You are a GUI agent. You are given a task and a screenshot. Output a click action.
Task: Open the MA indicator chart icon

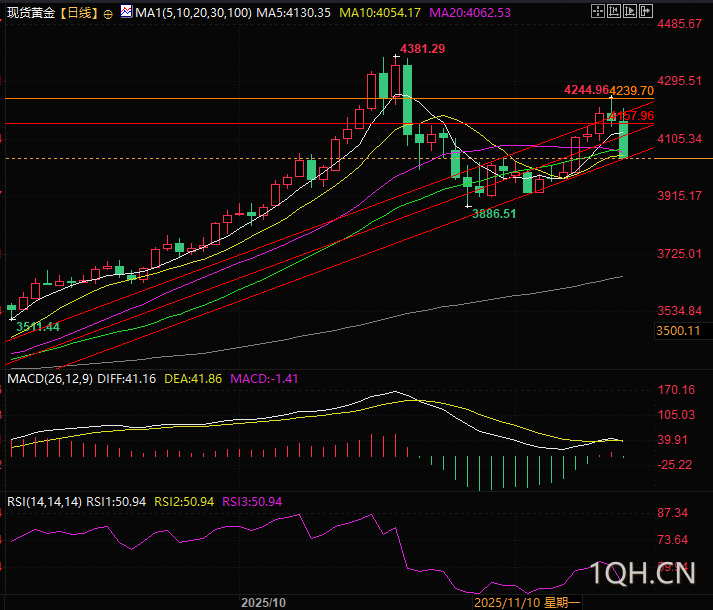pos(126,11)
